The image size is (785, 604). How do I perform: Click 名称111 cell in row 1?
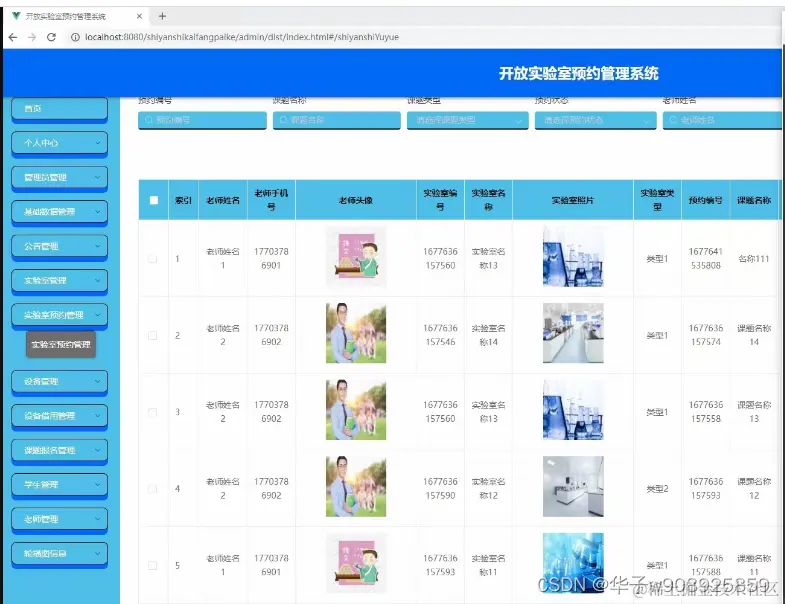[753, 259]
